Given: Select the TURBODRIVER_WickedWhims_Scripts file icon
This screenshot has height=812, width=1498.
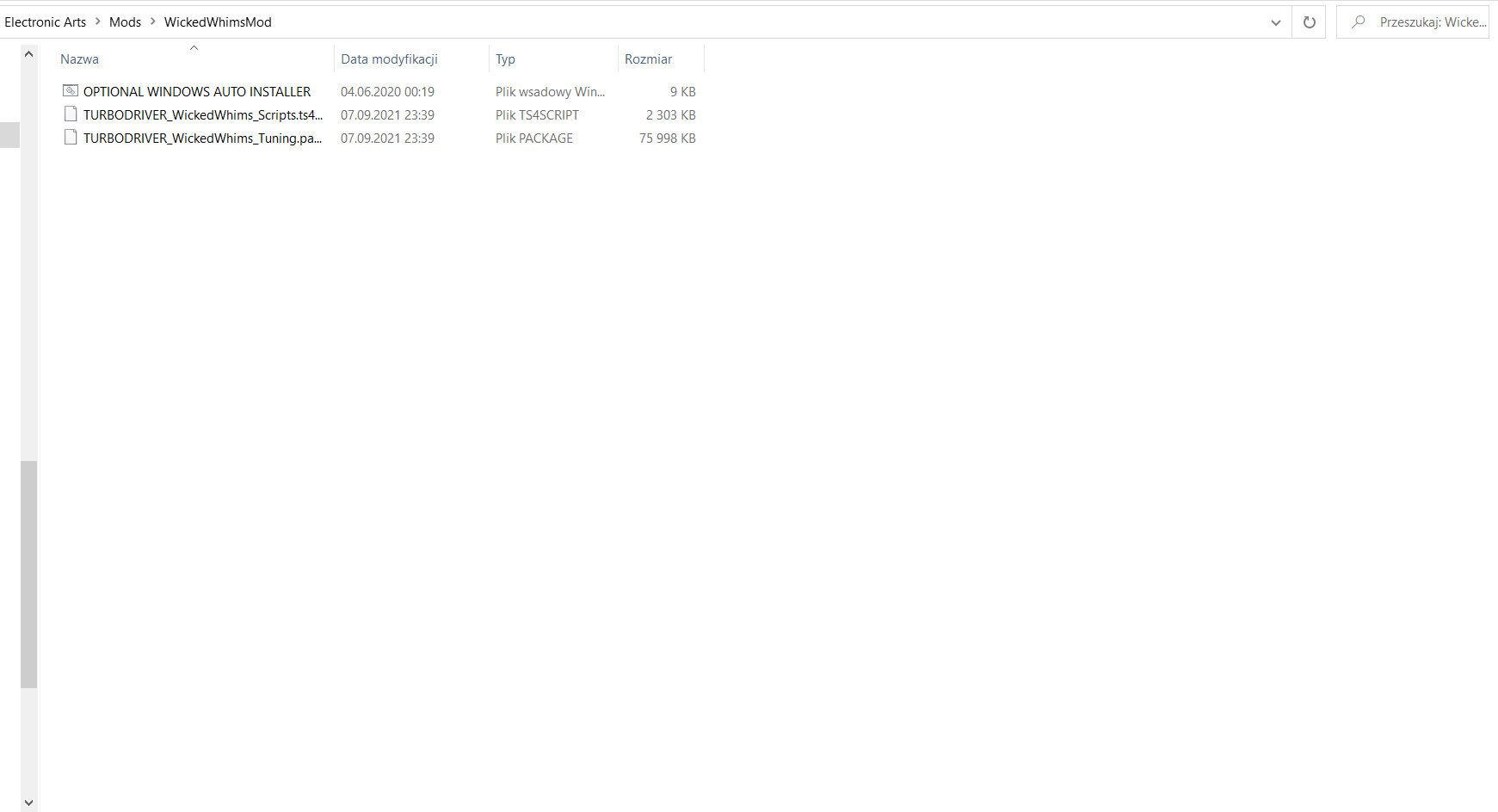Looking at the screenshot, I should 71,114.
